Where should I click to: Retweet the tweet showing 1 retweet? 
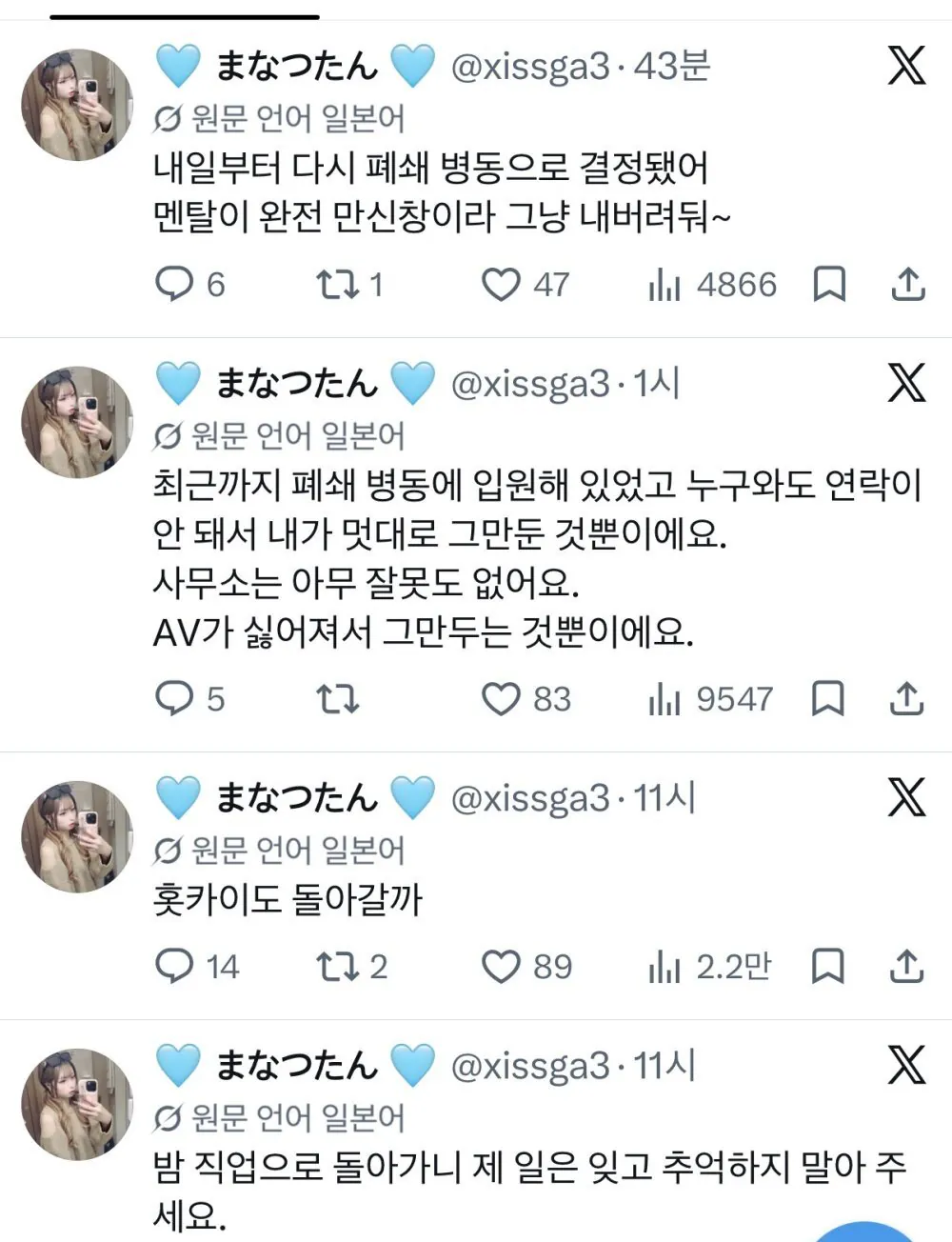click(x=348, y=284)
